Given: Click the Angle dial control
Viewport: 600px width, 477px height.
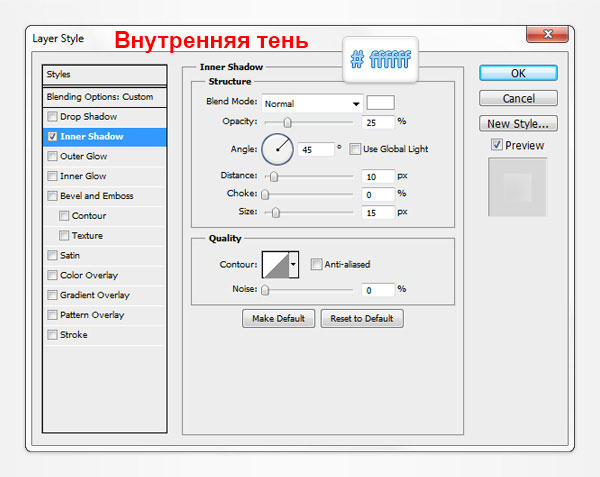Looking at the screenshot, I should 277,149.
